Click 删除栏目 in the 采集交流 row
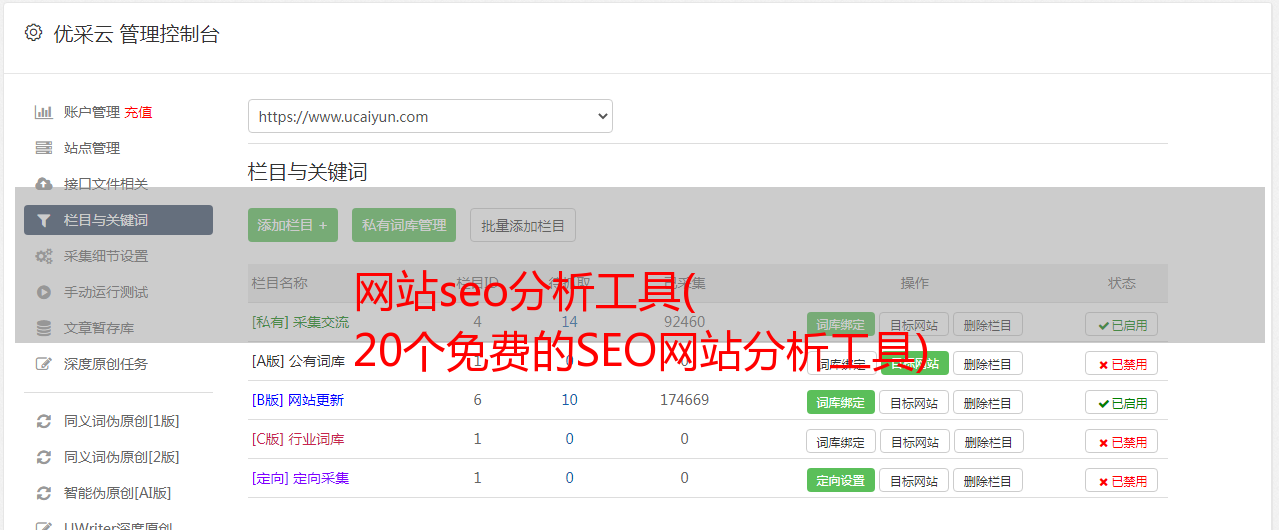The height and width of the screenshot is (530, 1279). click(988, 324)
